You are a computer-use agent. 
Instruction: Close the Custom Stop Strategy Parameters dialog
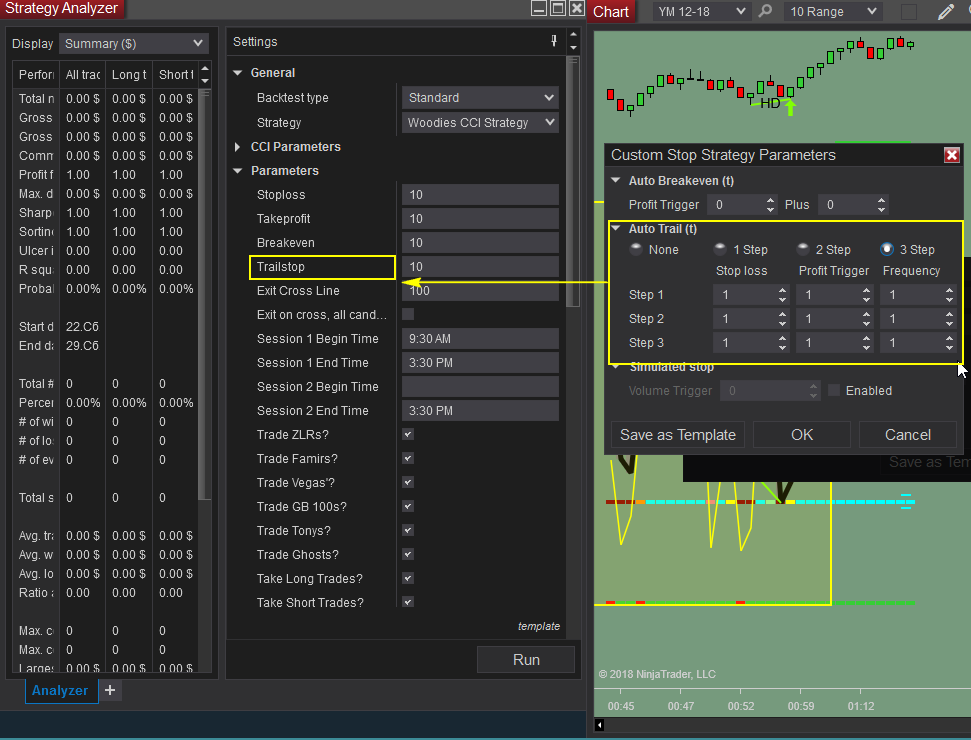click(951, 155)
